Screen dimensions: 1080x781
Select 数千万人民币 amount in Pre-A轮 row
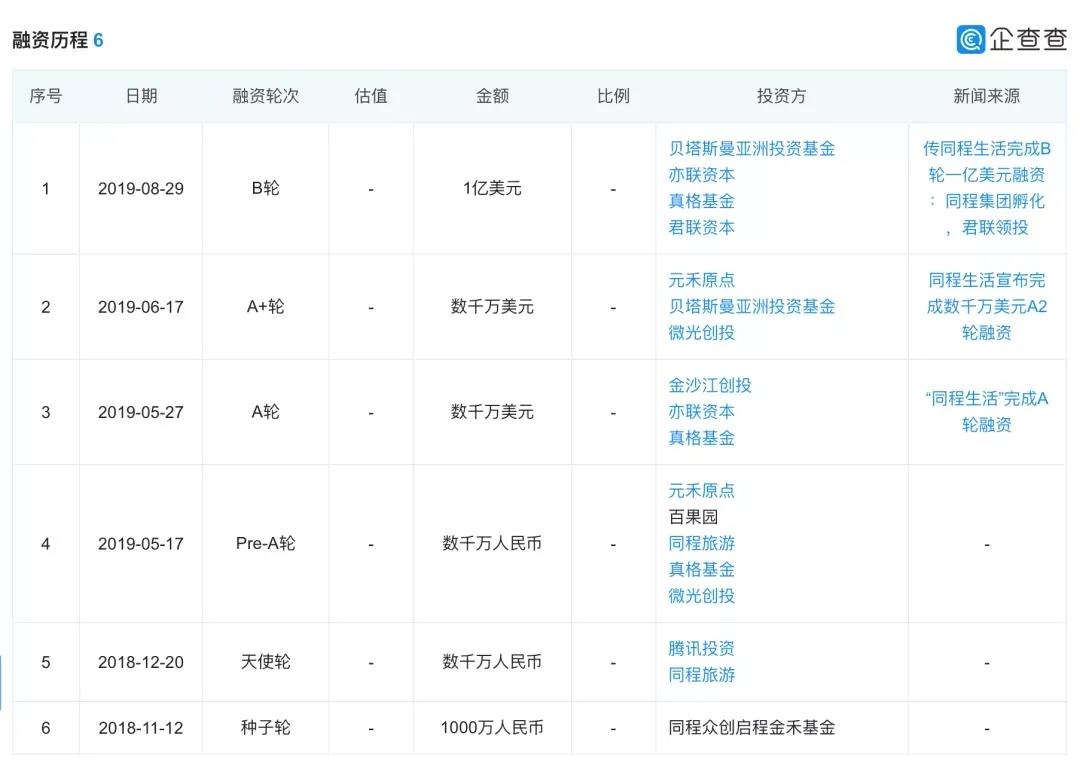click(x=492, y=543)
